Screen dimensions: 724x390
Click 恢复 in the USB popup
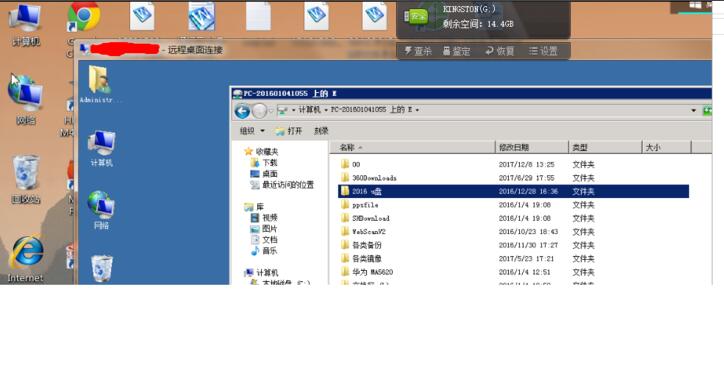[x=499, y=51]
